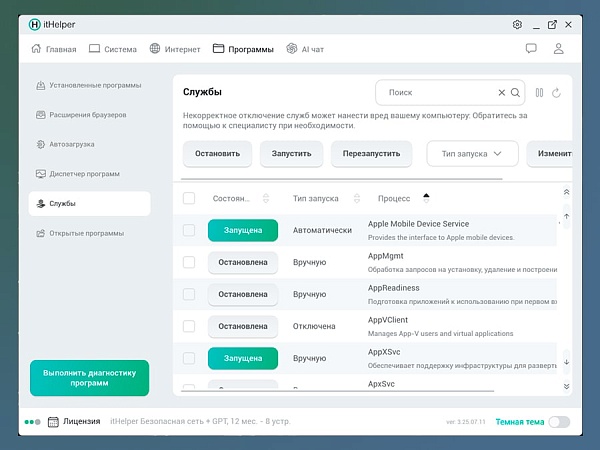Check the box for Apple Mobile Device Service
Image resolution: width=600 pixels, height=450 pixels.
(189, 230)
